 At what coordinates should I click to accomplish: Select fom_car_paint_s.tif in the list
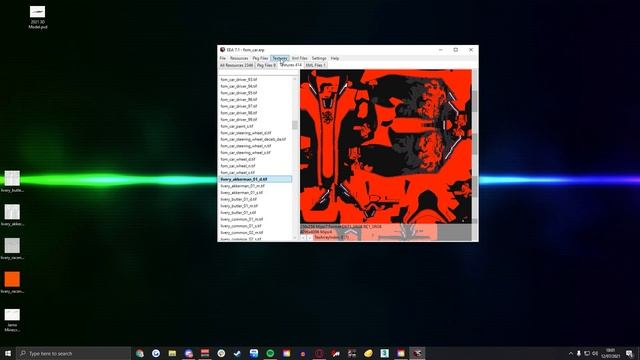pyautogui.click(x=255, y=126)
